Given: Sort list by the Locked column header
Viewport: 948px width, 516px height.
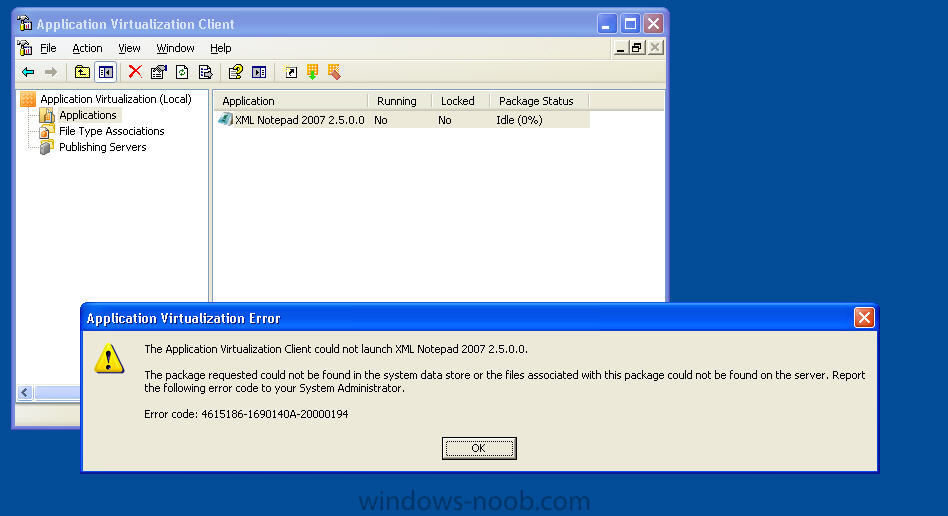Looking at the screenshot, I should pyautogui.click(x=461, y=101).
